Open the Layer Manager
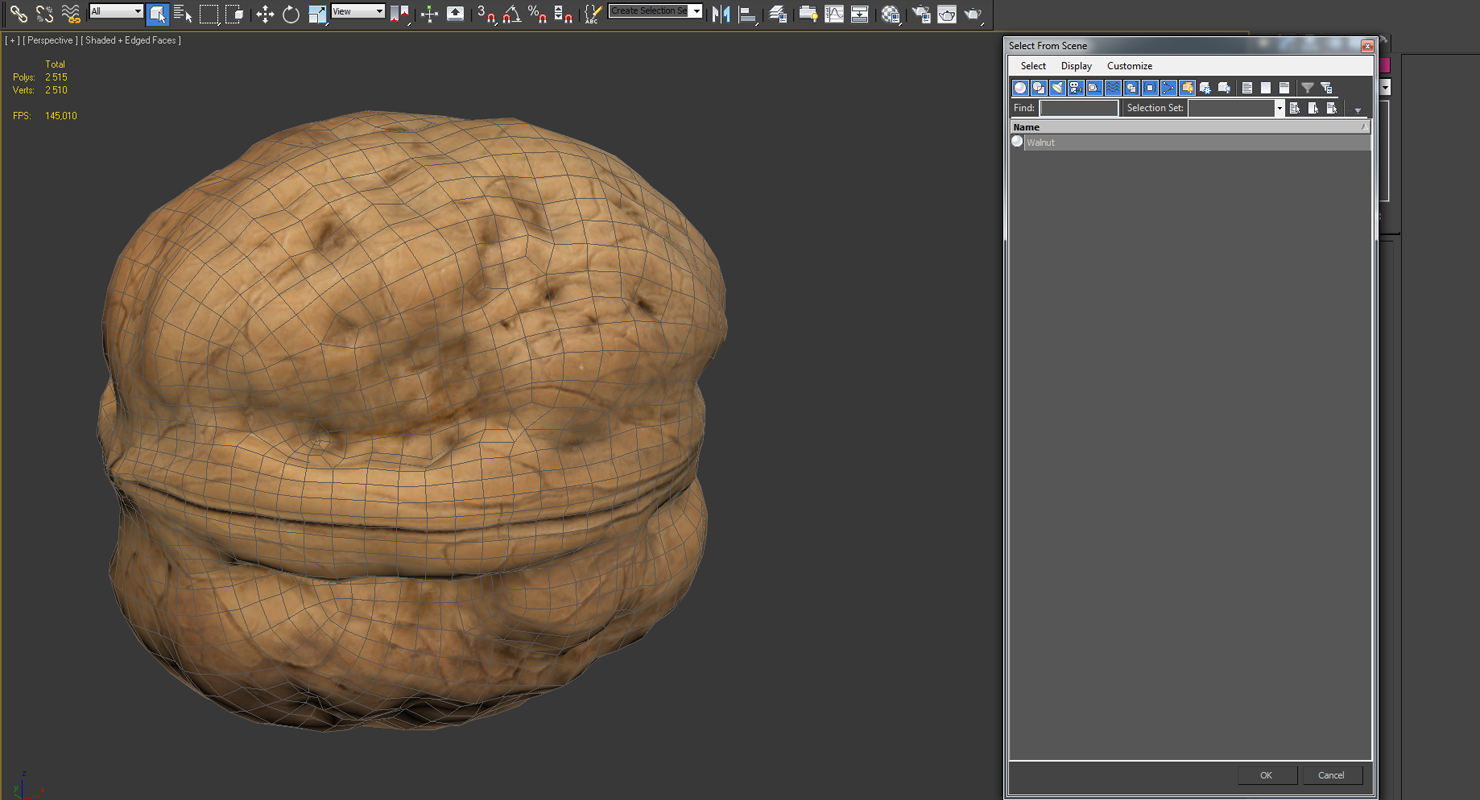Screen dimensions: 1480x800 (778, 14)
